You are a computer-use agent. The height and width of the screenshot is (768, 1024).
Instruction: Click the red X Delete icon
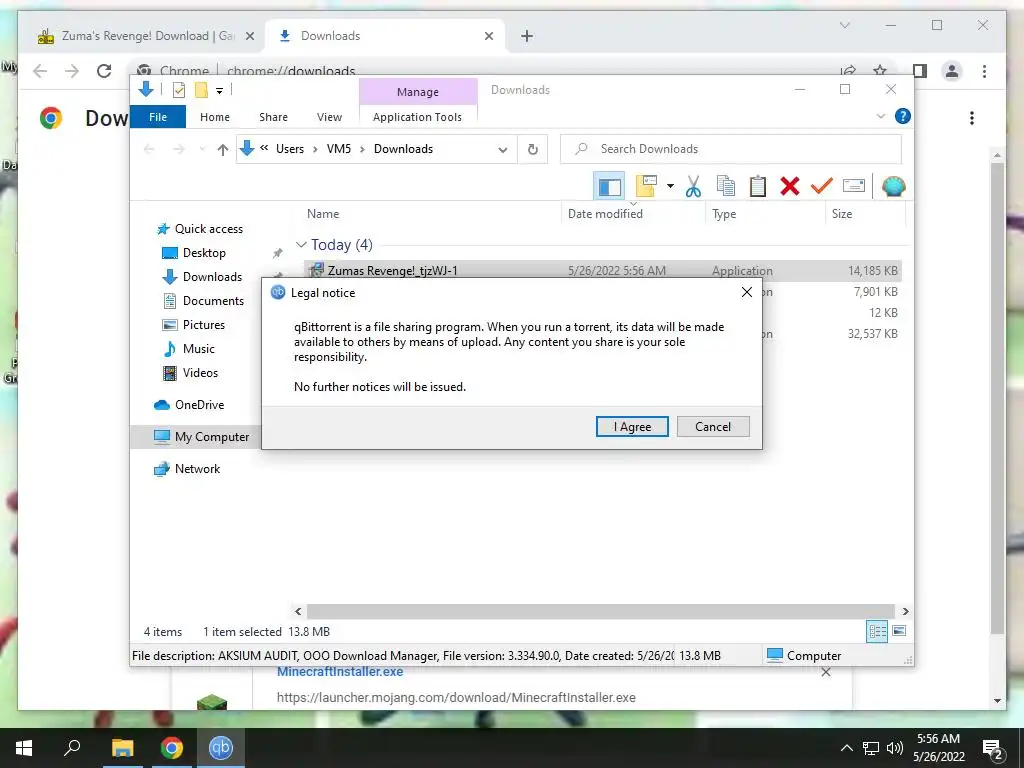pyautogui.click(x=790, y=186)
